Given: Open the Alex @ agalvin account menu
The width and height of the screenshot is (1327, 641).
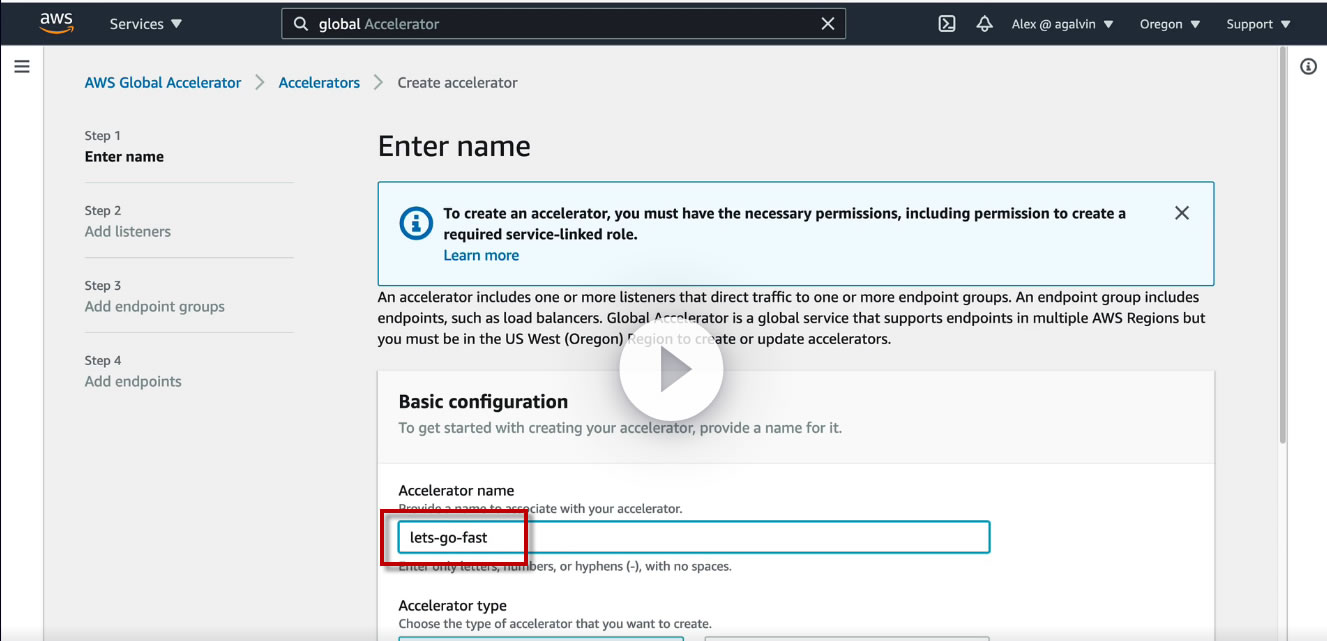Looking at the screenshot, I should (1063, 24).
